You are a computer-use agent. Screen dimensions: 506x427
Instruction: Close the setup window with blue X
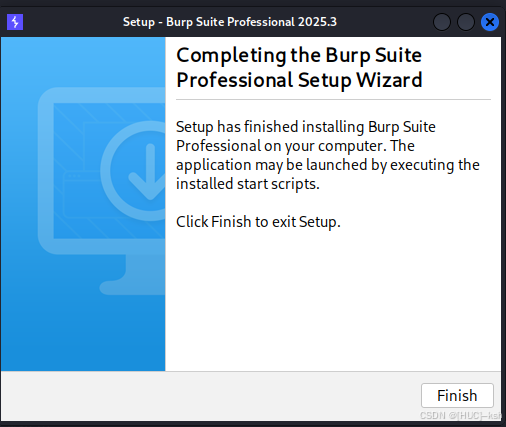[x=490, y=22]
